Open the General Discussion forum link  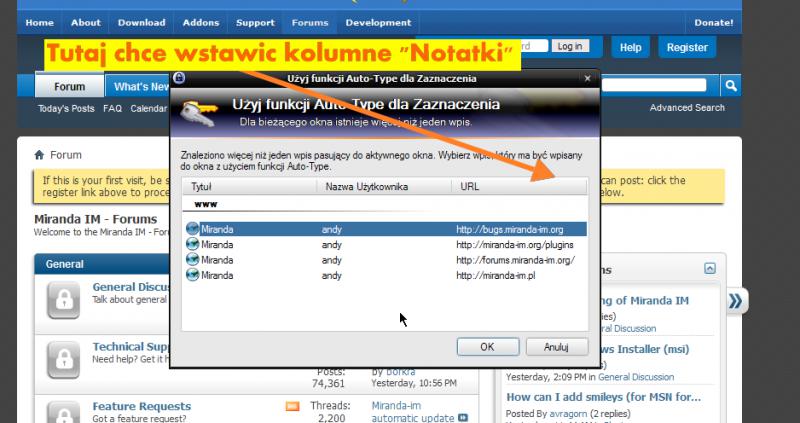pos(129,287)
